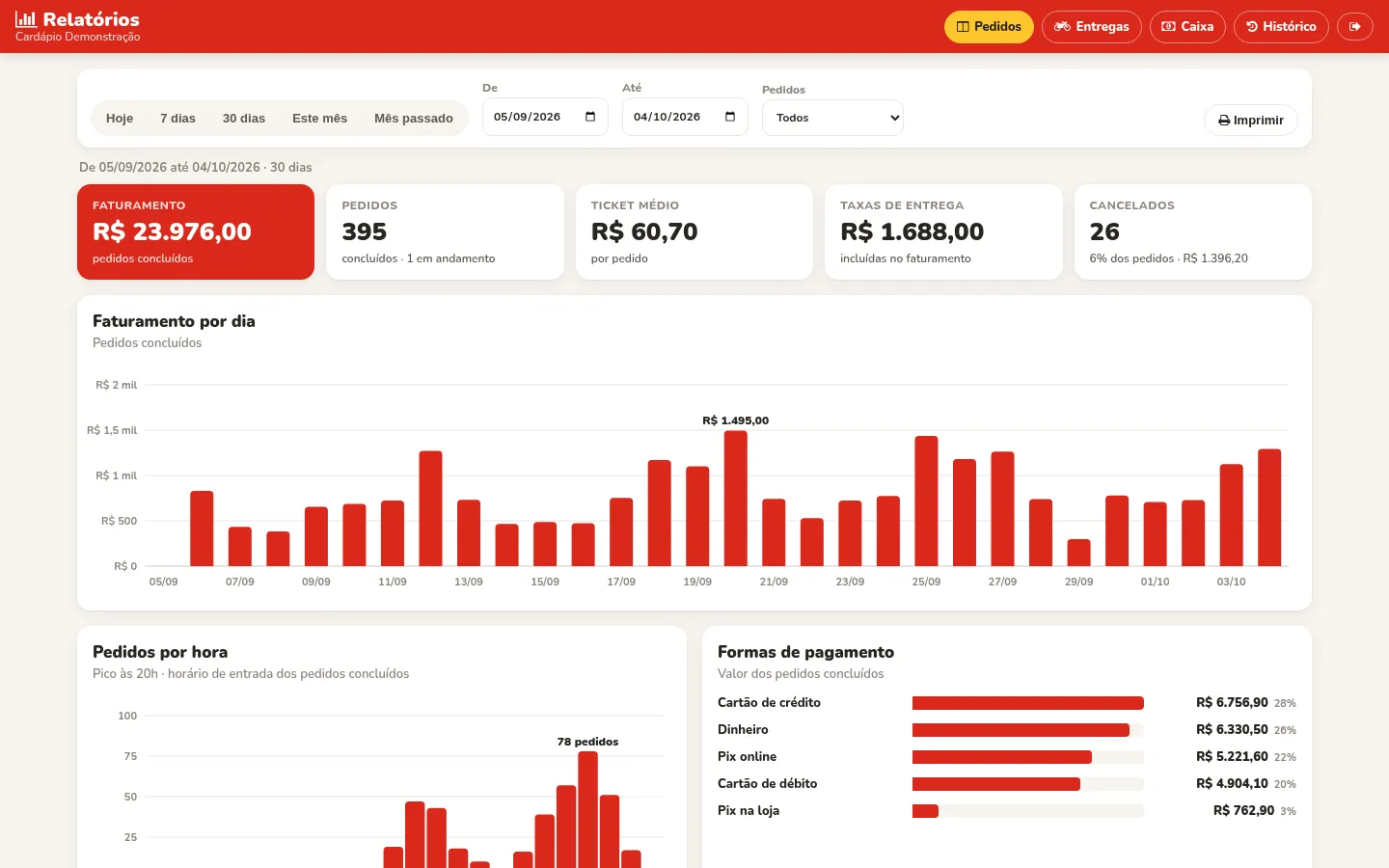Select the Mês passado period filter

pos(414,119)
